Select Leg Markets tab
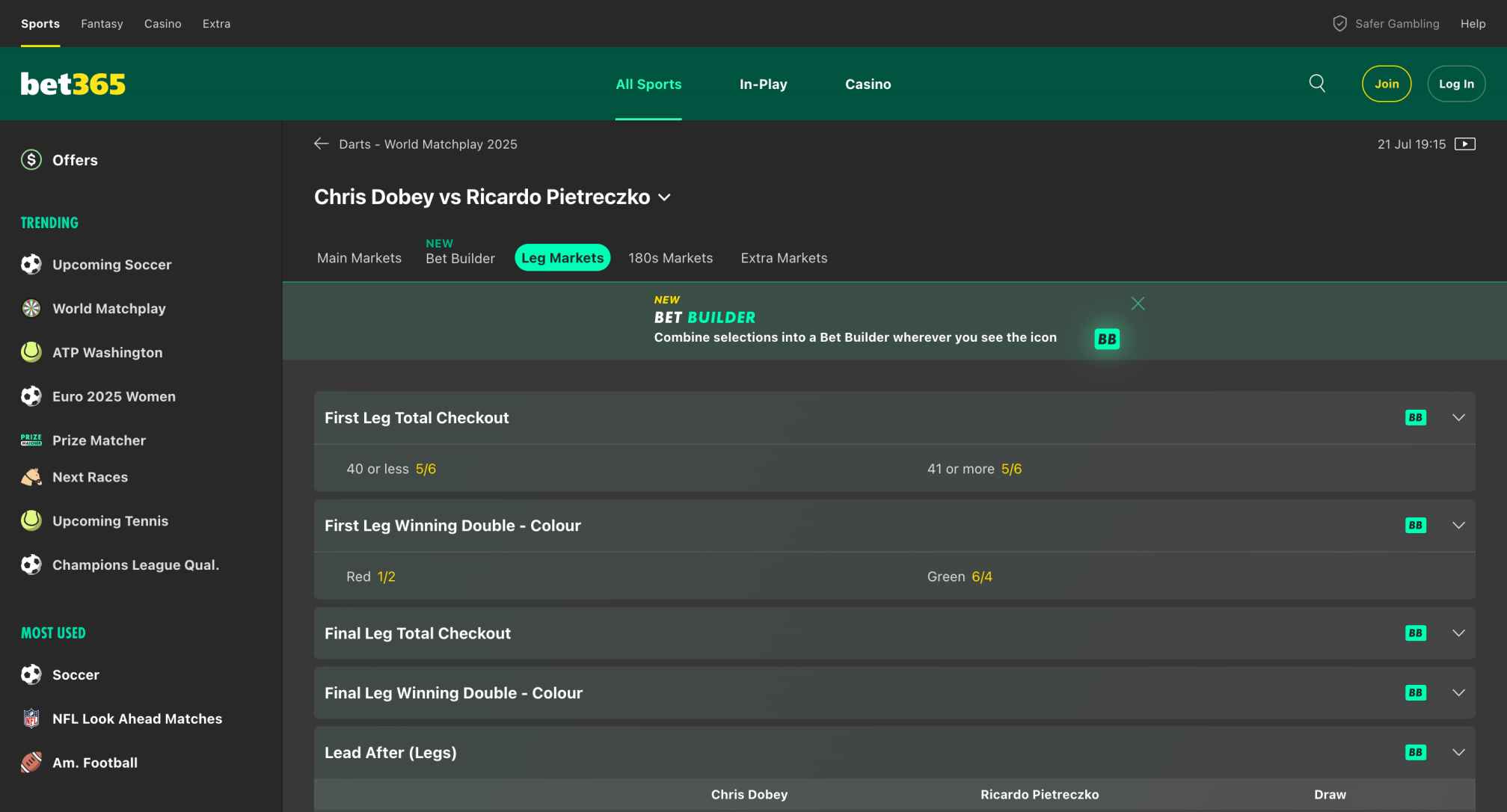Viewport: 1507px width, 812px height. point(562,258)
